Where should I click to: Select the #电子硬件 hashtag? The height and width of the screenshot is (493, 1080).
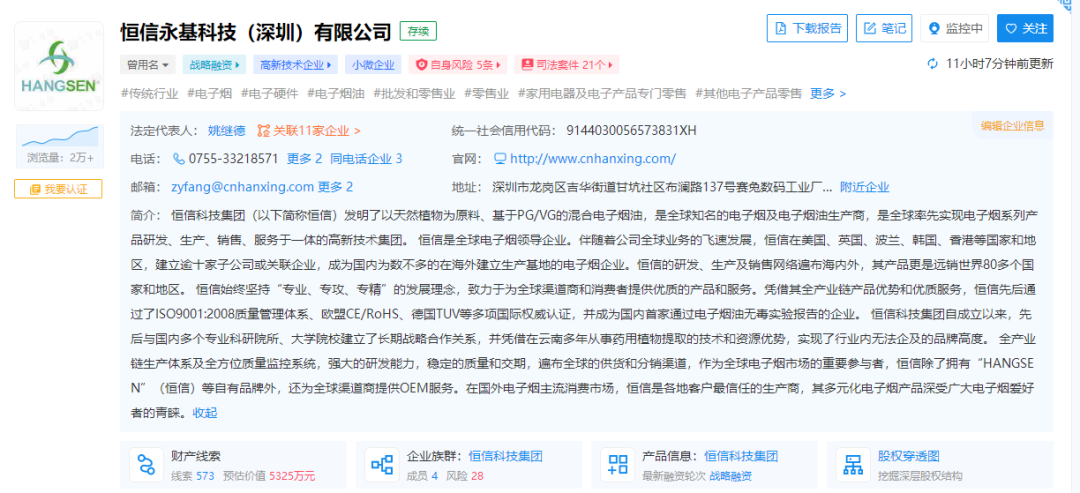click(269, 93)
